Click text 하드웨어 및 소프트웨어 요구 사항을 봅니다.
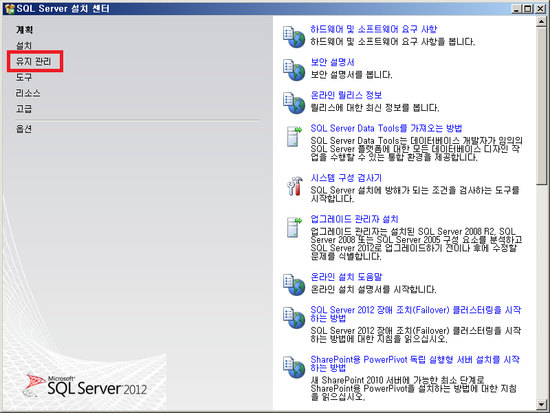 tap(393, 41)
